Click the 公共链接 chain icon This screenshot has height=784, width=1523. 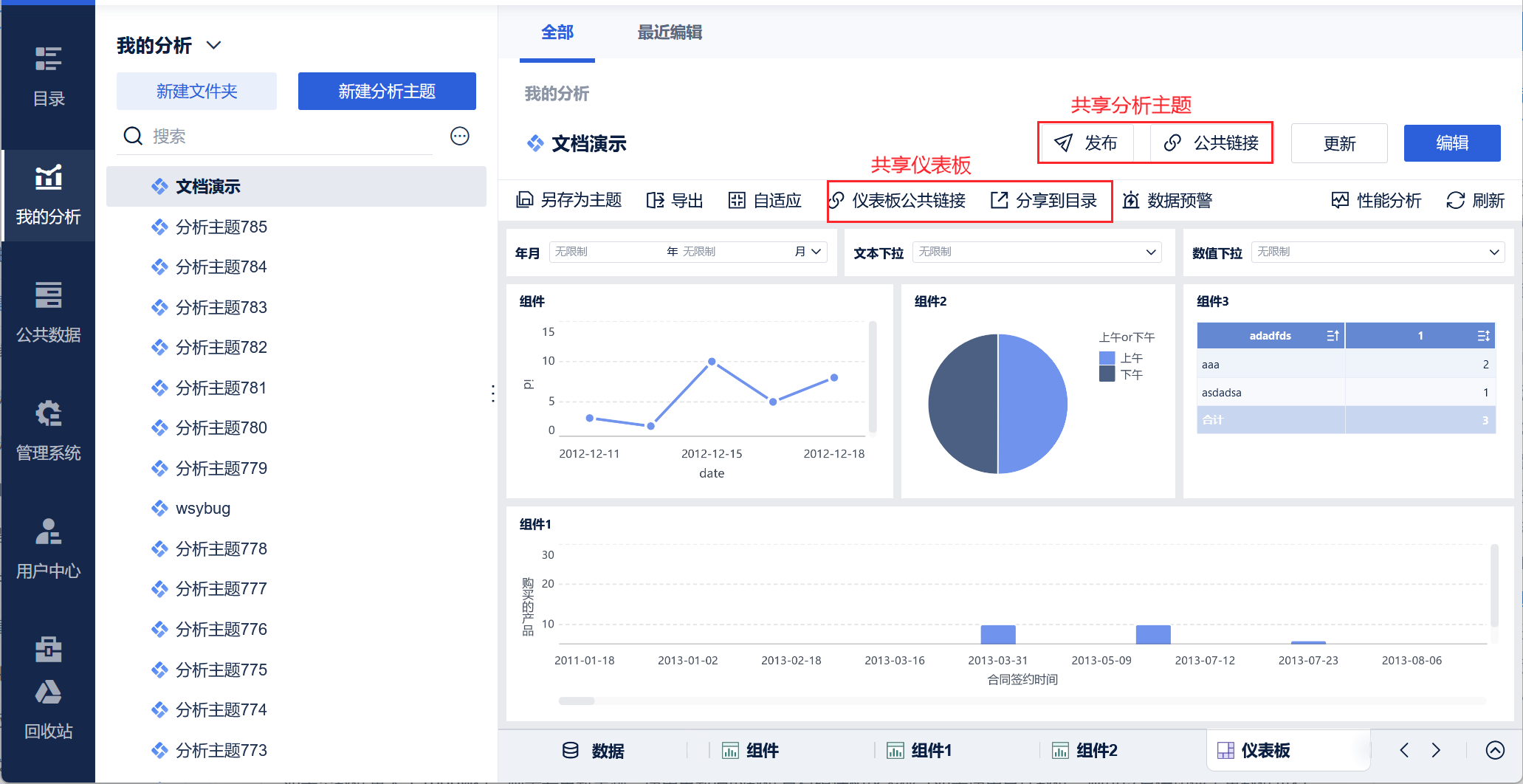(1172, 142)
